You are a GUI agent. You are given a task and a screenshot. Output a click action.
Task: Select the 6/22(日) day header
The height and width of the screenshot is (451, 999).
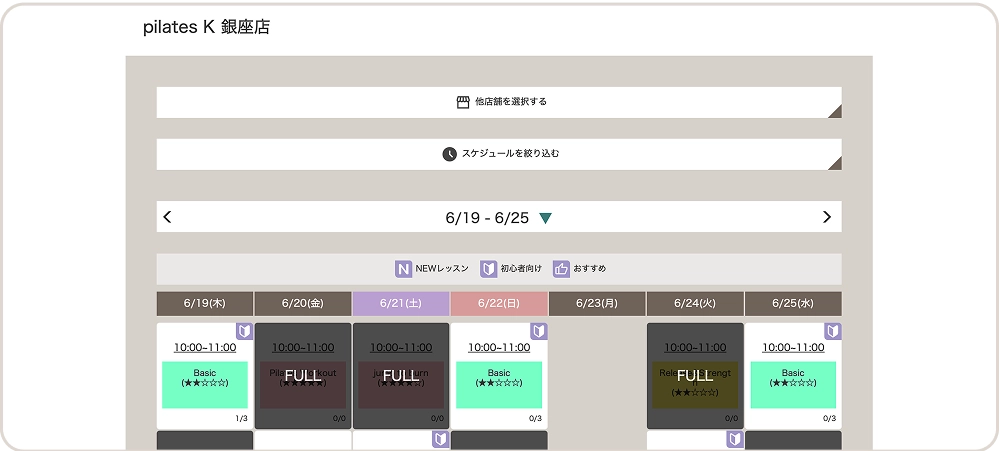tap(499, 304)
